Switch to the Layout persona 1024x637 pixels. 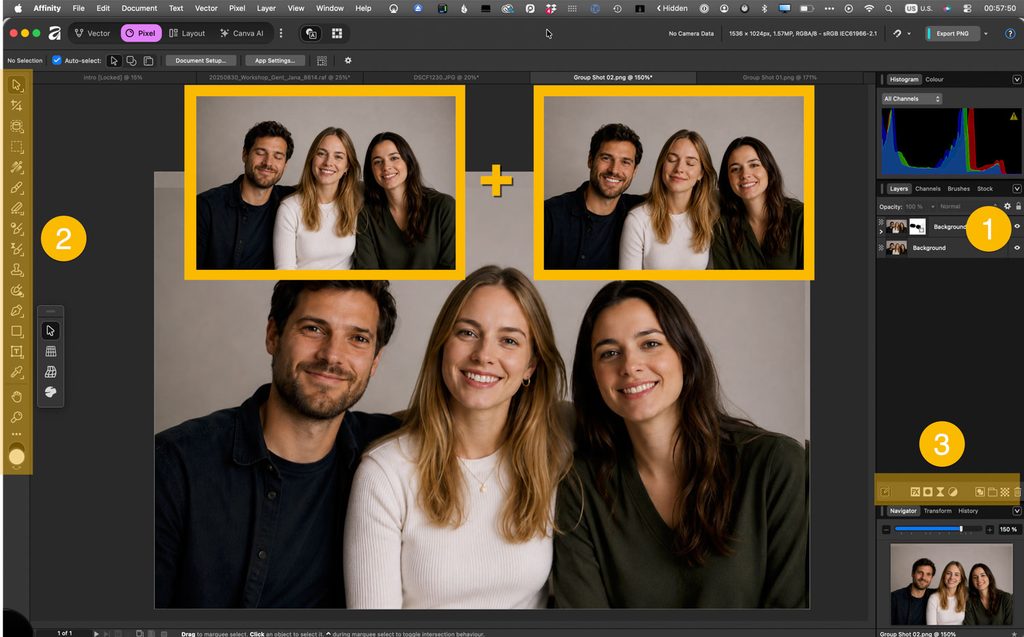[187, 33]
